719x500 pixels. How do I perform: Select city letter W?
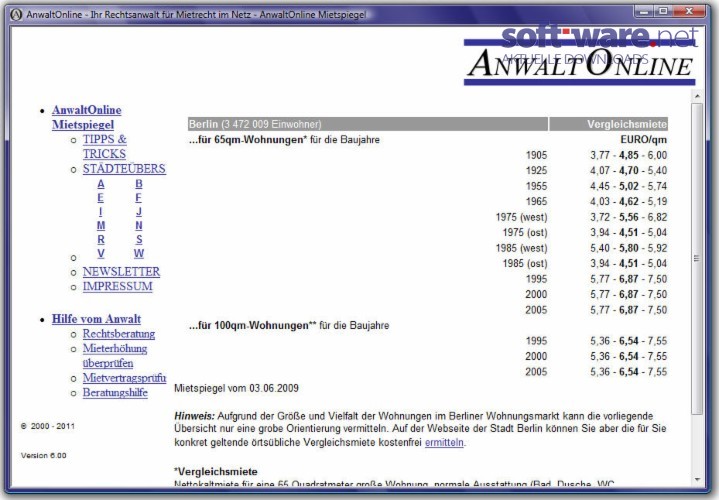(x=139, y=253)
